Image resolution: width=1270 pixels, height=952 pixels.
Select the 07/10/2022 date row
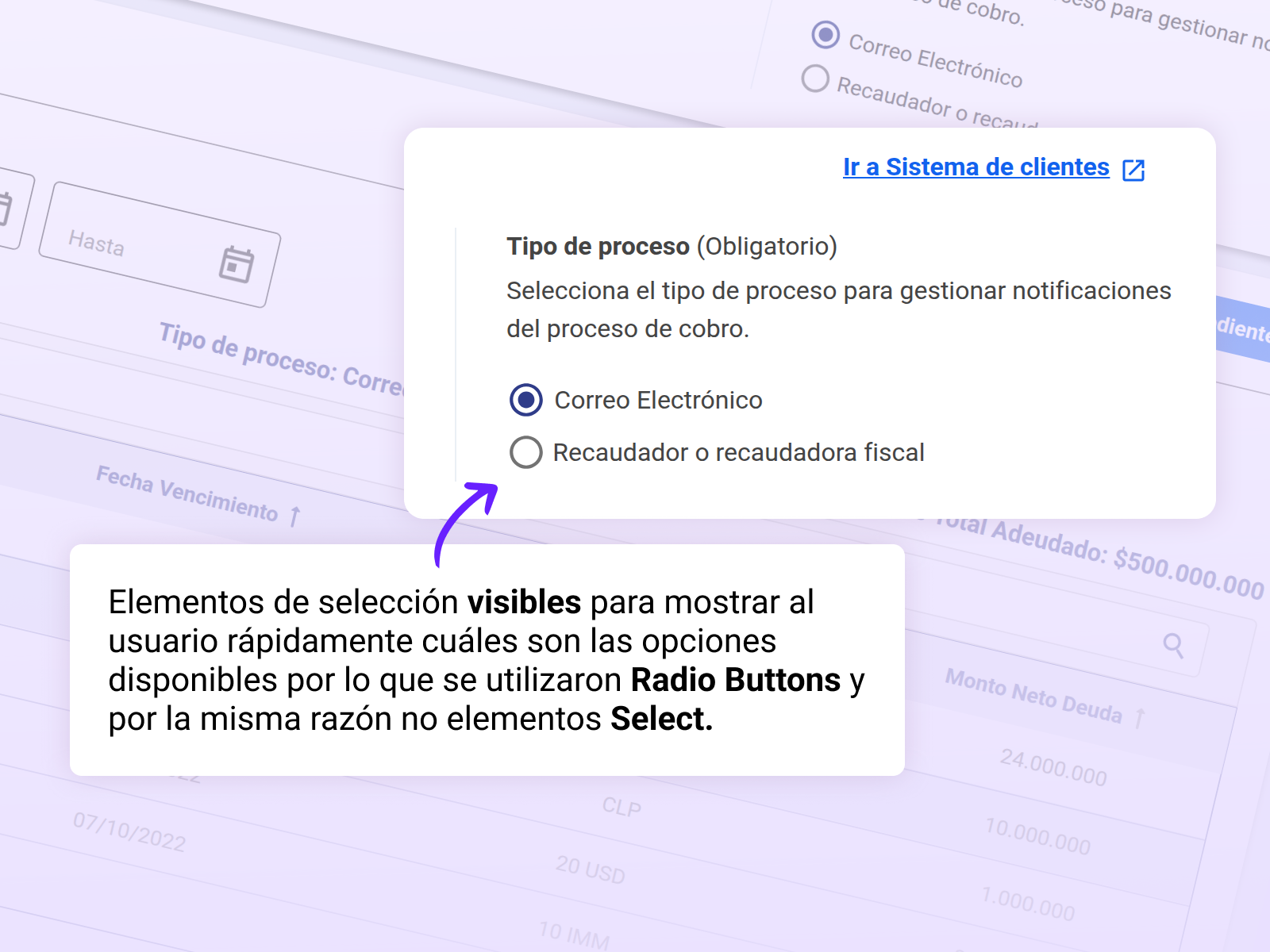pyautogui.click(x=129, y=832)
